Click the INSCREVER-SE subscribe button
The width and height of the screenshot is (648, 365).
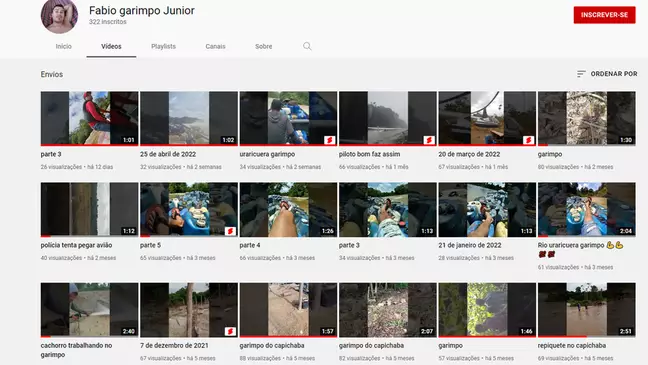click(604, 15)
